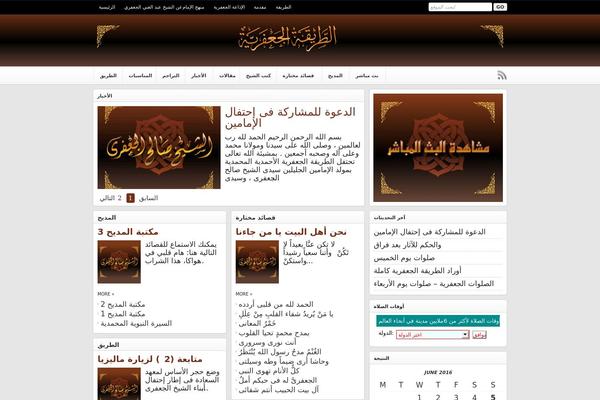Select news pager page 2
The width and height of the screenshot is (600, 400).
coord(119,198)
